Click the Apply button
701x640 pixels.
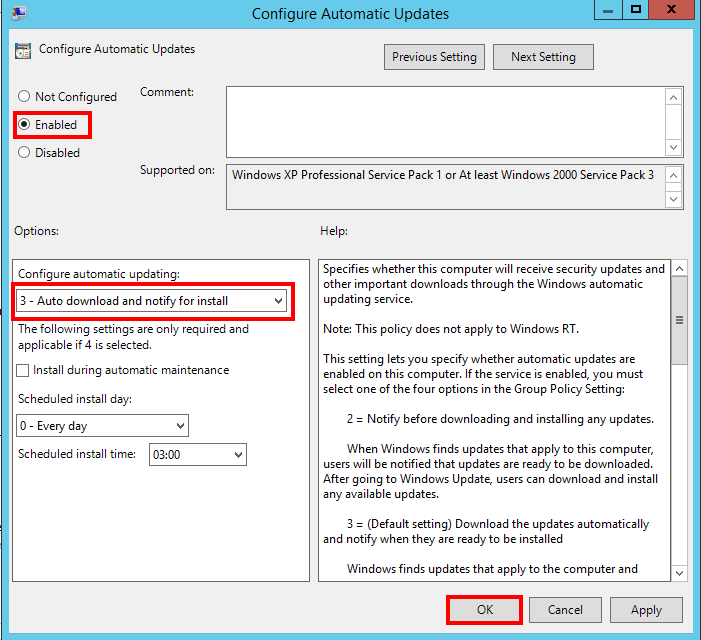point(646,610)
